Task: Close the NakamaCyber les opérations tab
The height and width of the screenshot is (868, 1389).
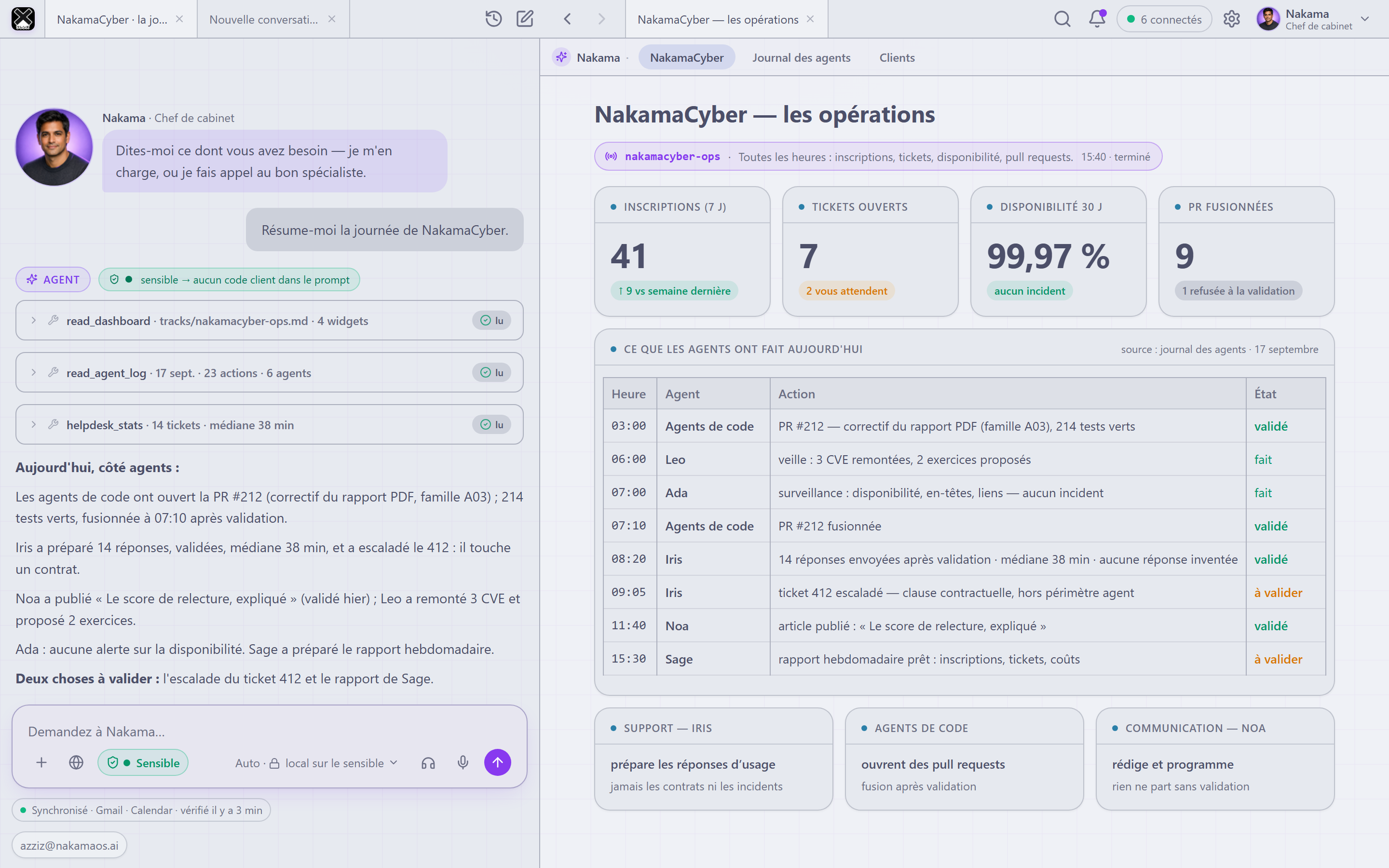Action: point(810,19)
